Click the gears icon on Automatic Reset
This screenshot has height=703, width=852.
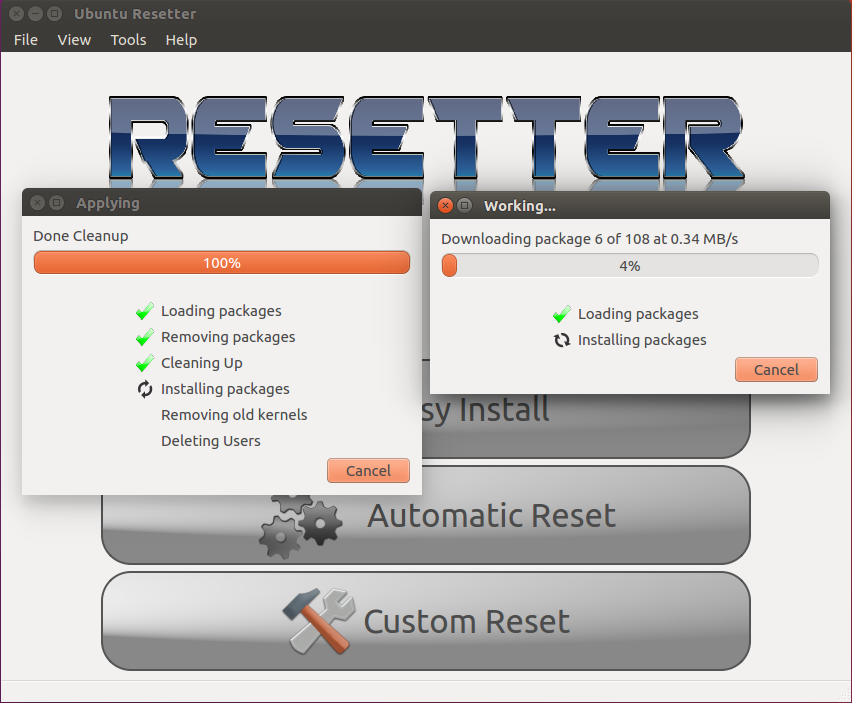[x=300, y=525]
